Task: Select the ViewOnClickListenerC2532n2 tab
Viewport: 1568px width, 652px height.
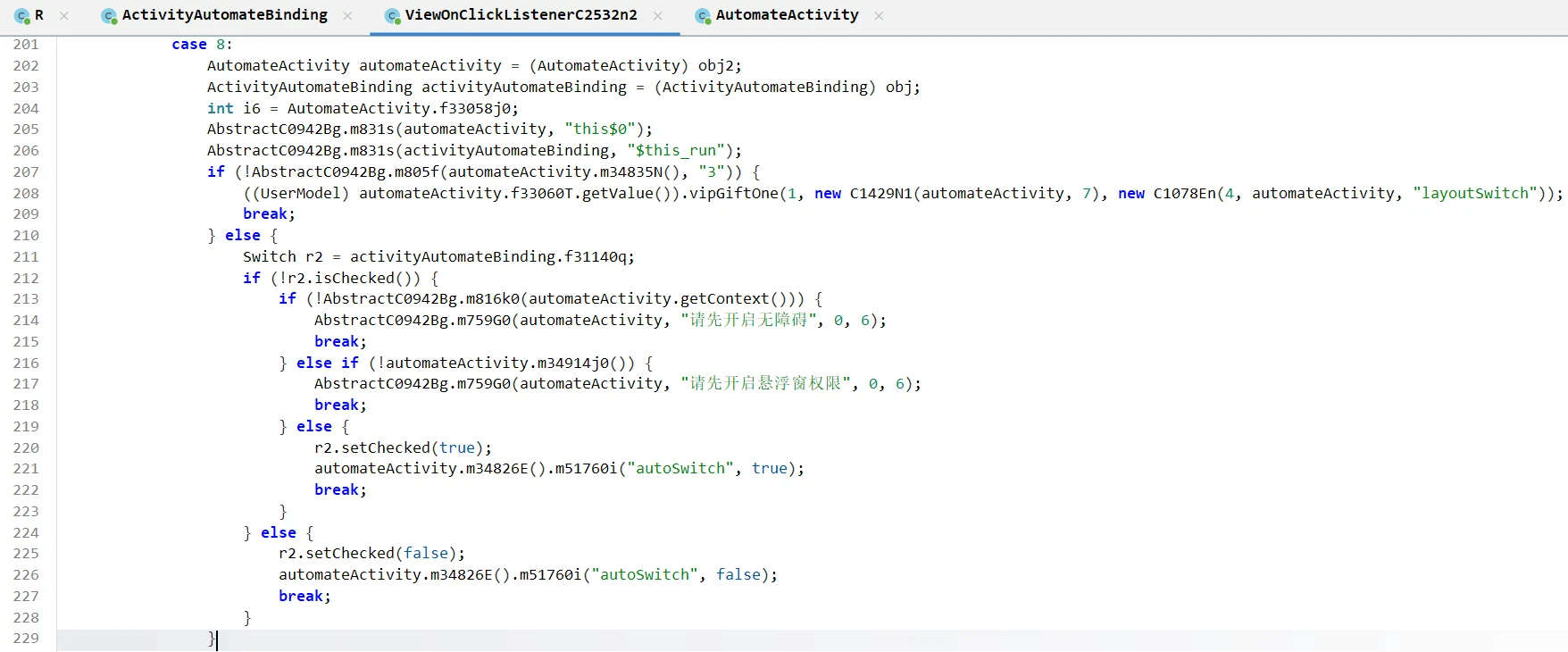Action: 521,15
